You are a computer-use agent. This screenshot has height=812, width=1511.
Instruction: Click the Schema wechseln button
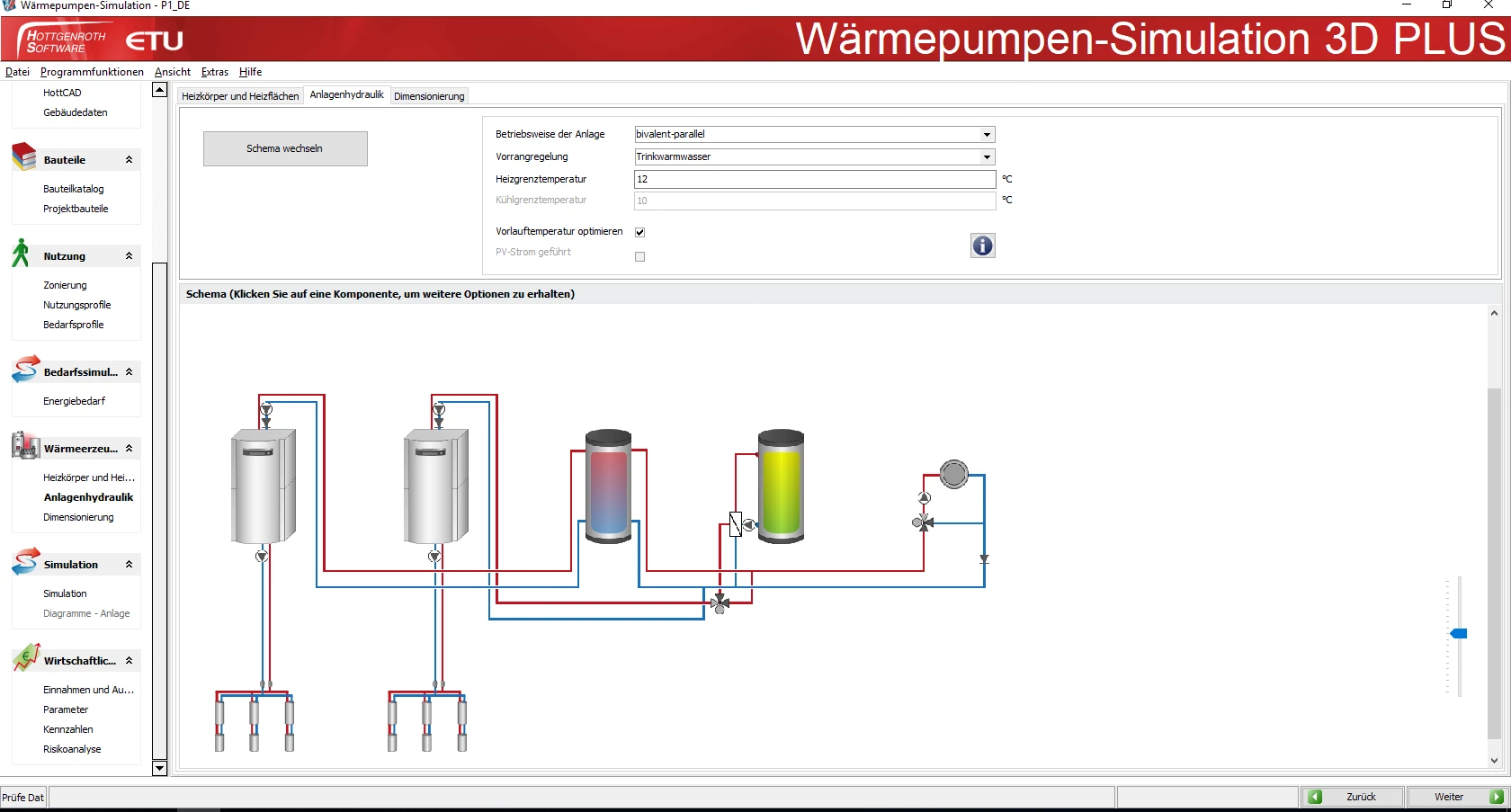pyautogui.click(x=284, y=148)
